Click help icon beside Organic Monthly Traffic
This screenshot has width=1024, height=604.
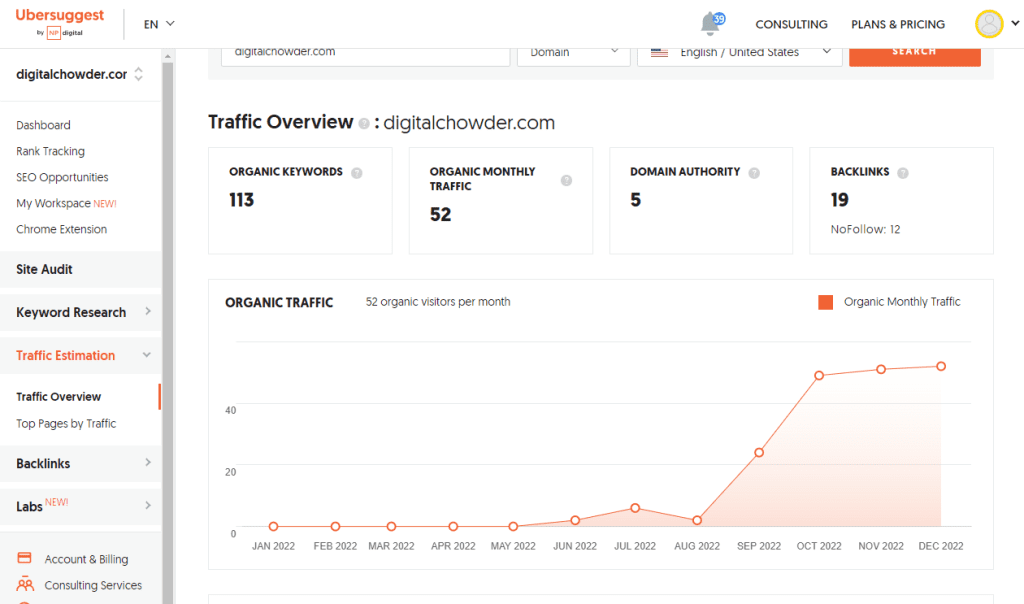[x=566, y=180]
